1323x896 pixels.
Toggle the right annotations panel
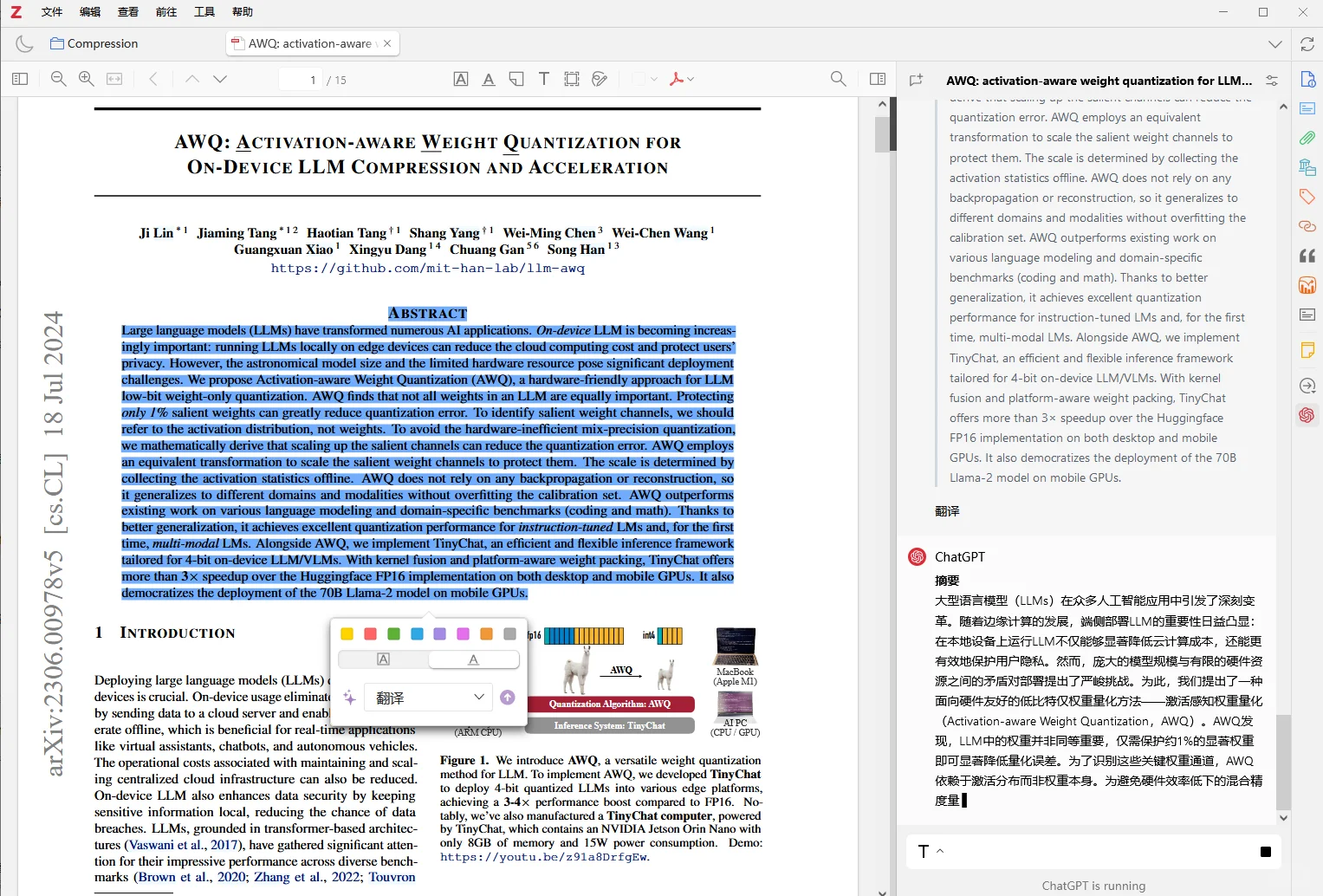(x=877, y=78)
